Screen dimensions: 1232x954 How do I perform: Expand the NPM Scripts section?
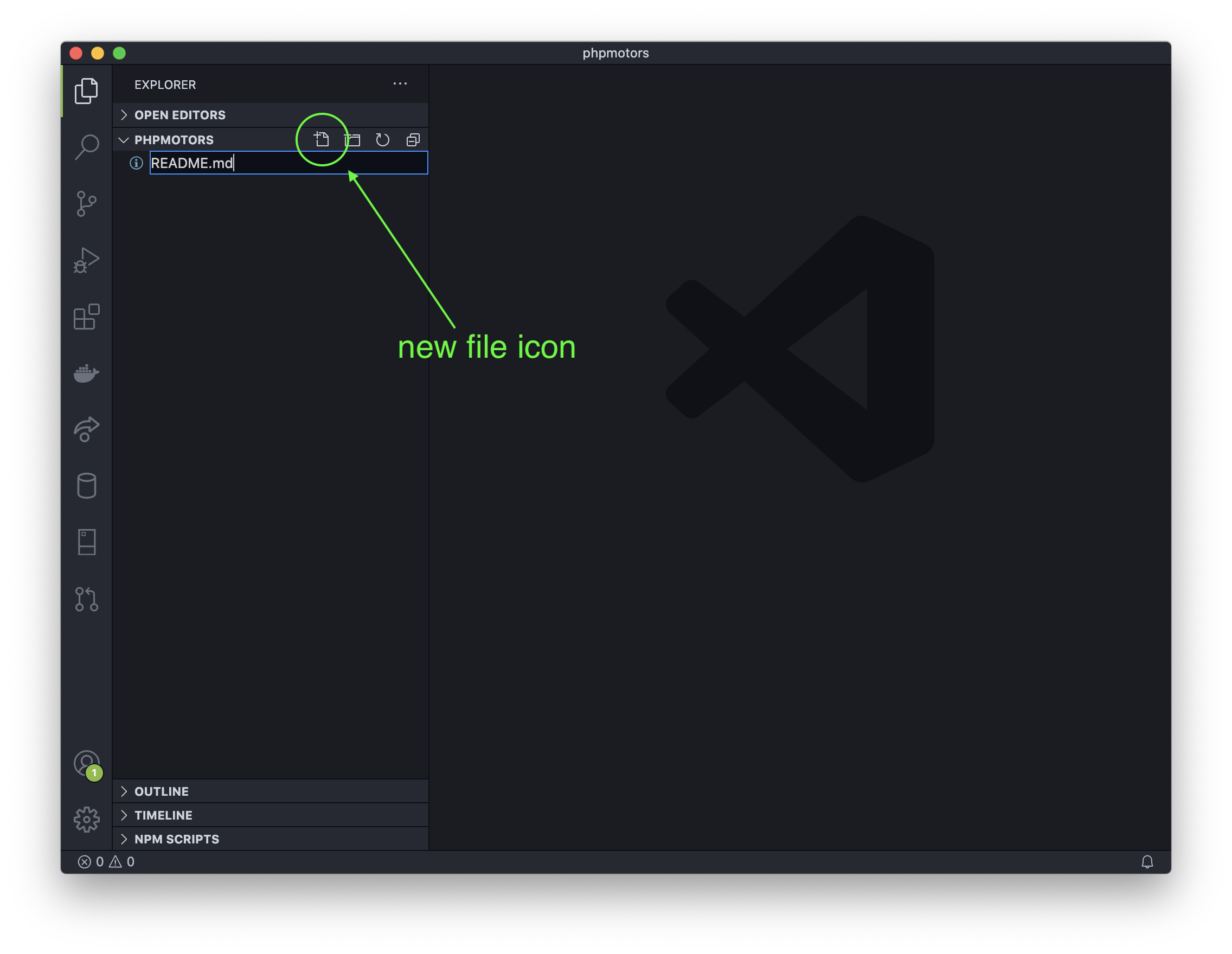[x=271, y=839]
